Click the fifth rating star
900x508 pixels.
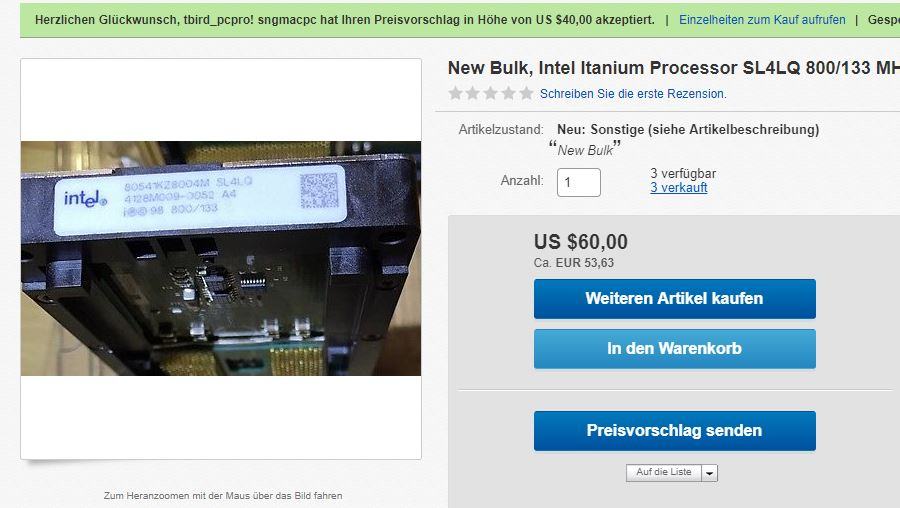[x=526, y=93]
